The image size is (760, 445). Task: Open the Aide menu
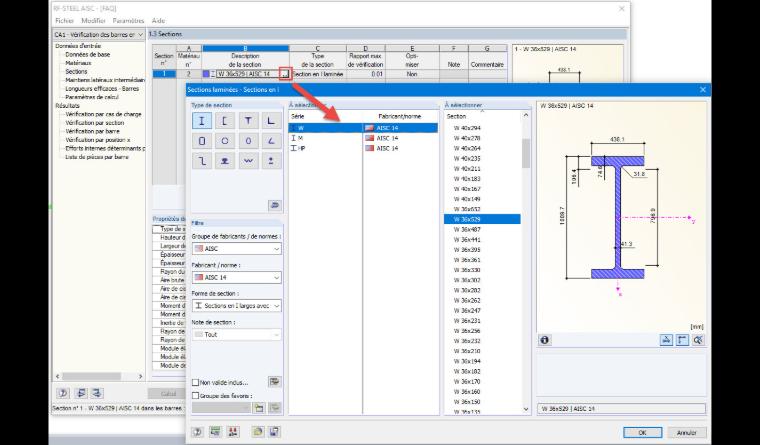coord(158,21)
